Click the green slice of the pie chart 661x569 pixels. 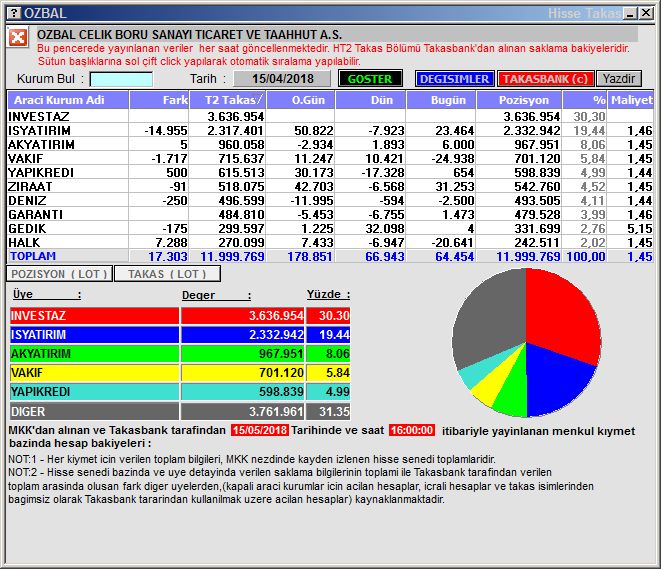[513, 390]
